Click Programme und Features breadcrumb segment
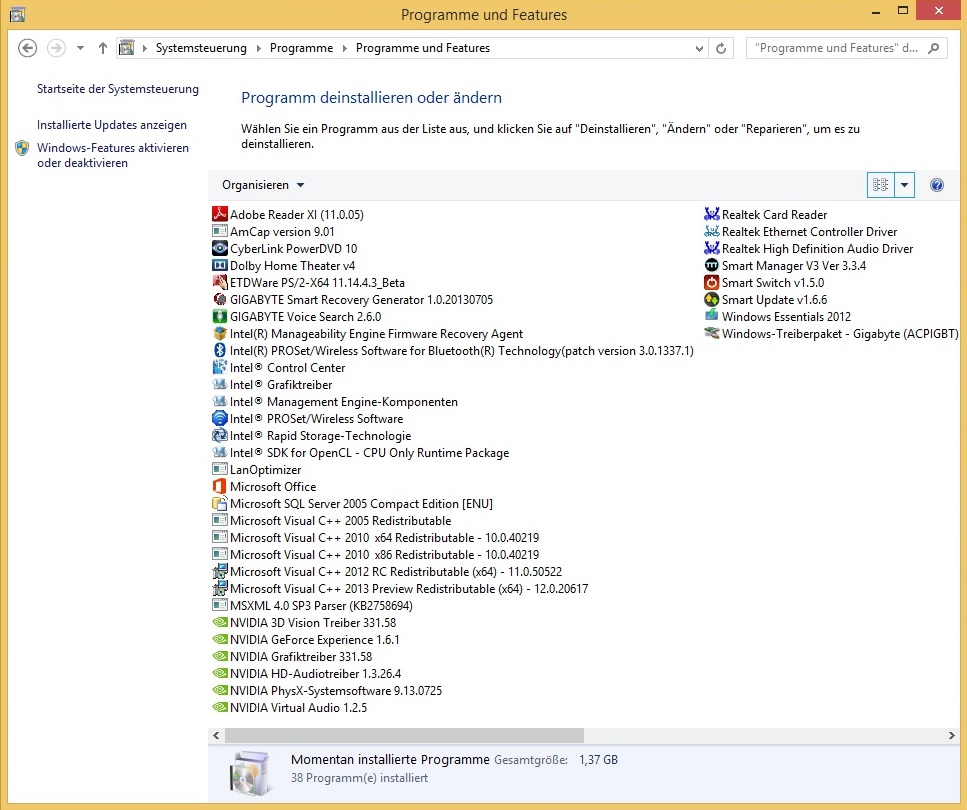 point(423,48)
